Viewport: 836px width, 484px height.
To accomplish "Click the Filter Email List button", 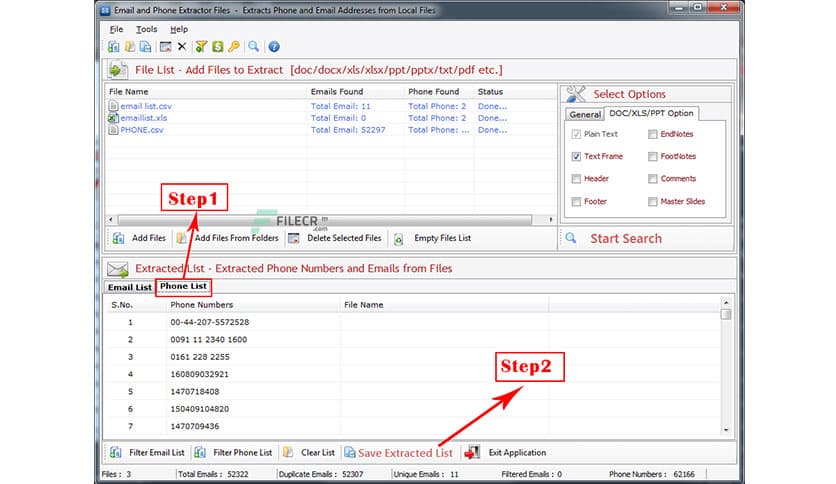I will 147,453.
